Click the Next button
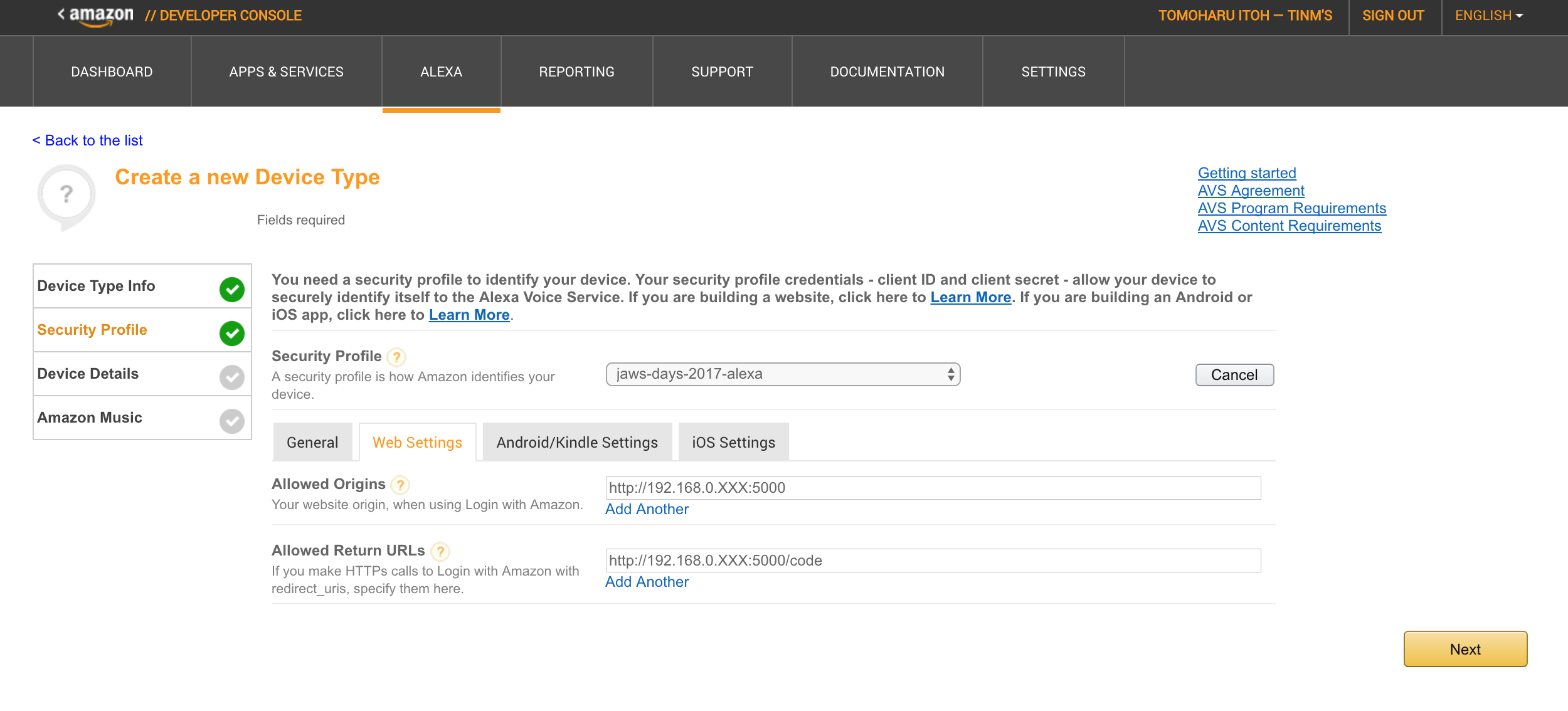 click(1465, 649)
